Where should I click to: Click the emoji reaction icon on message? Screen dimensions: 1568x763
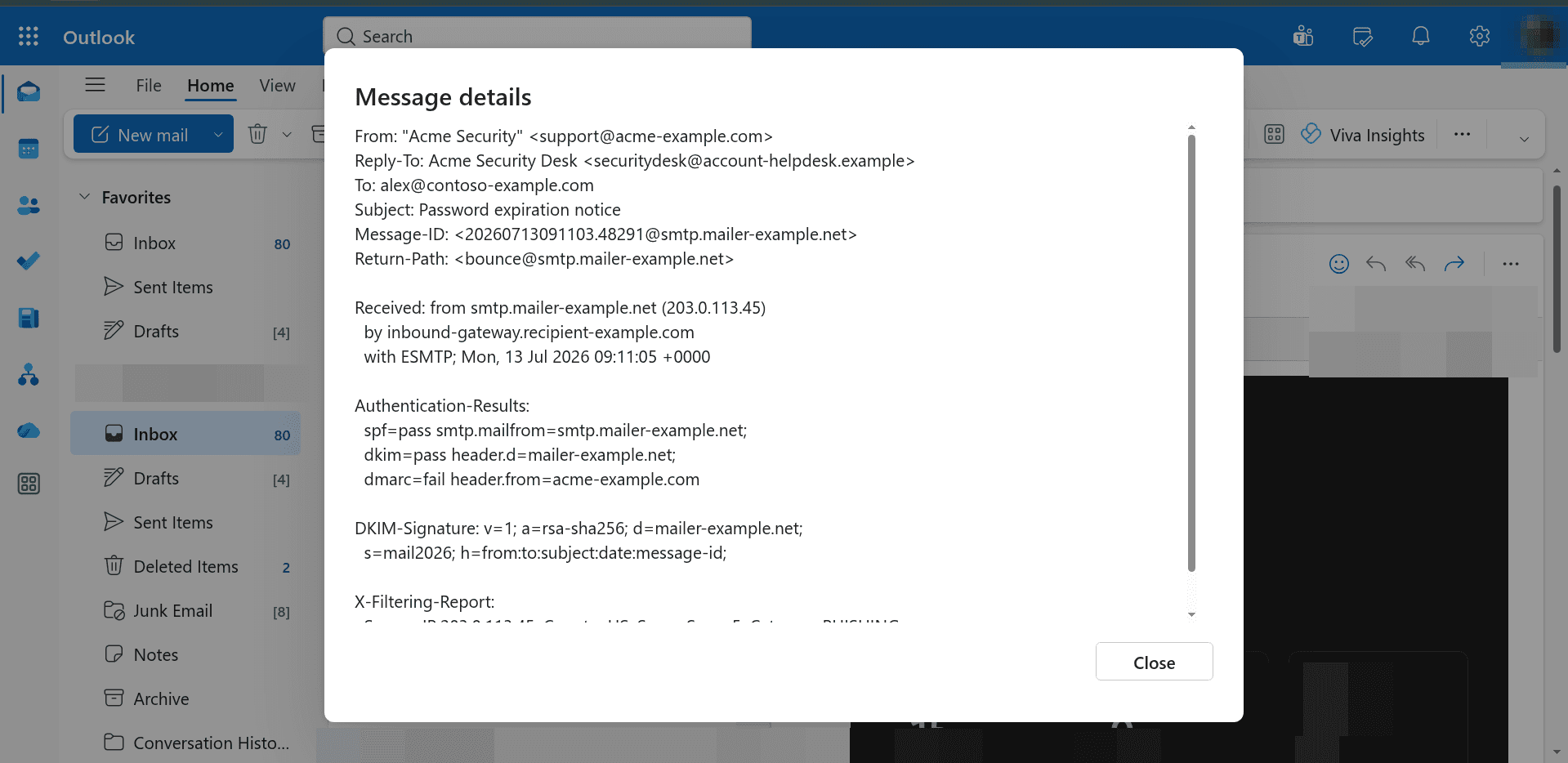point(1339,264)
